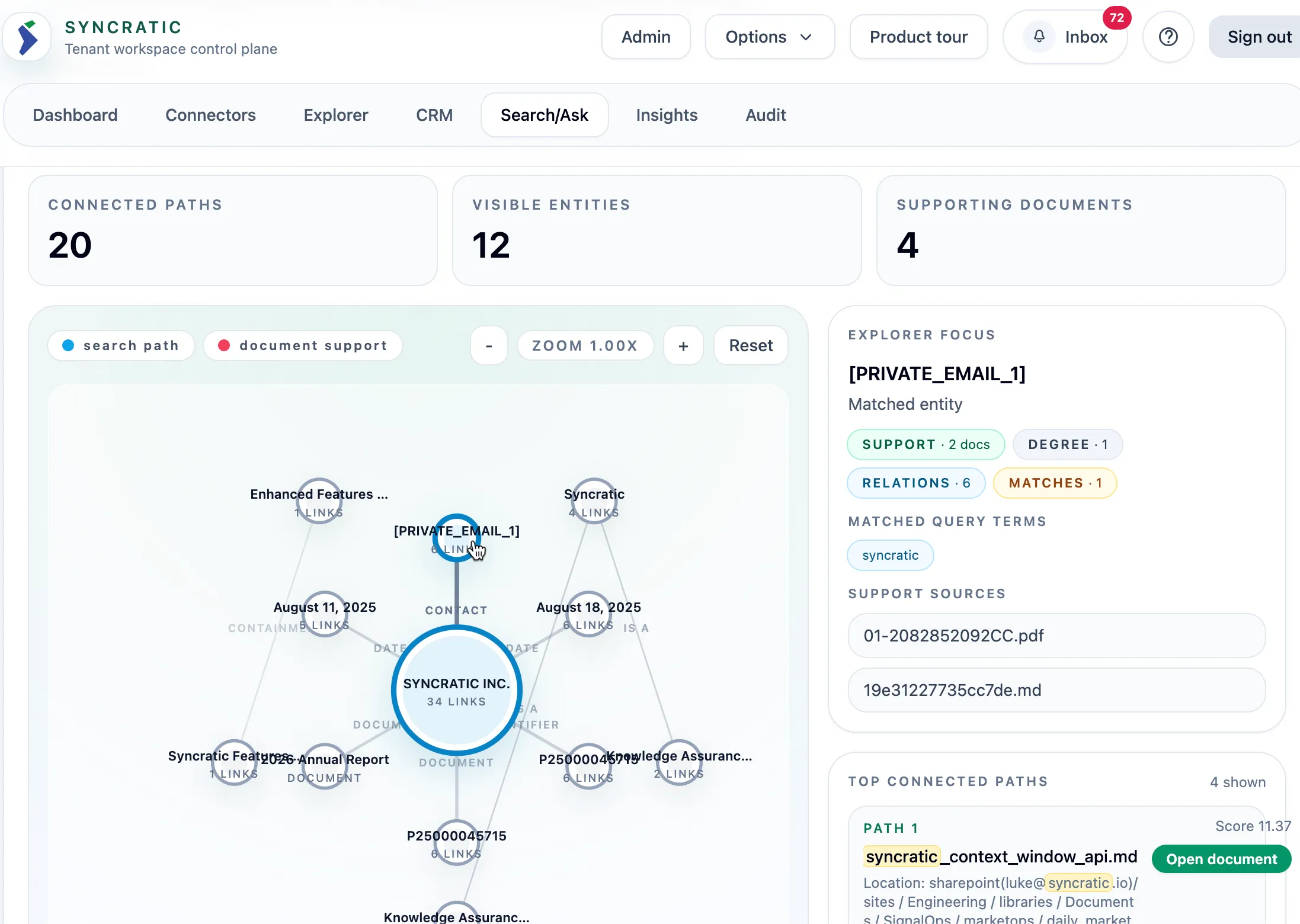
Task: Open the Connectors tab
Action: [210, 115]
